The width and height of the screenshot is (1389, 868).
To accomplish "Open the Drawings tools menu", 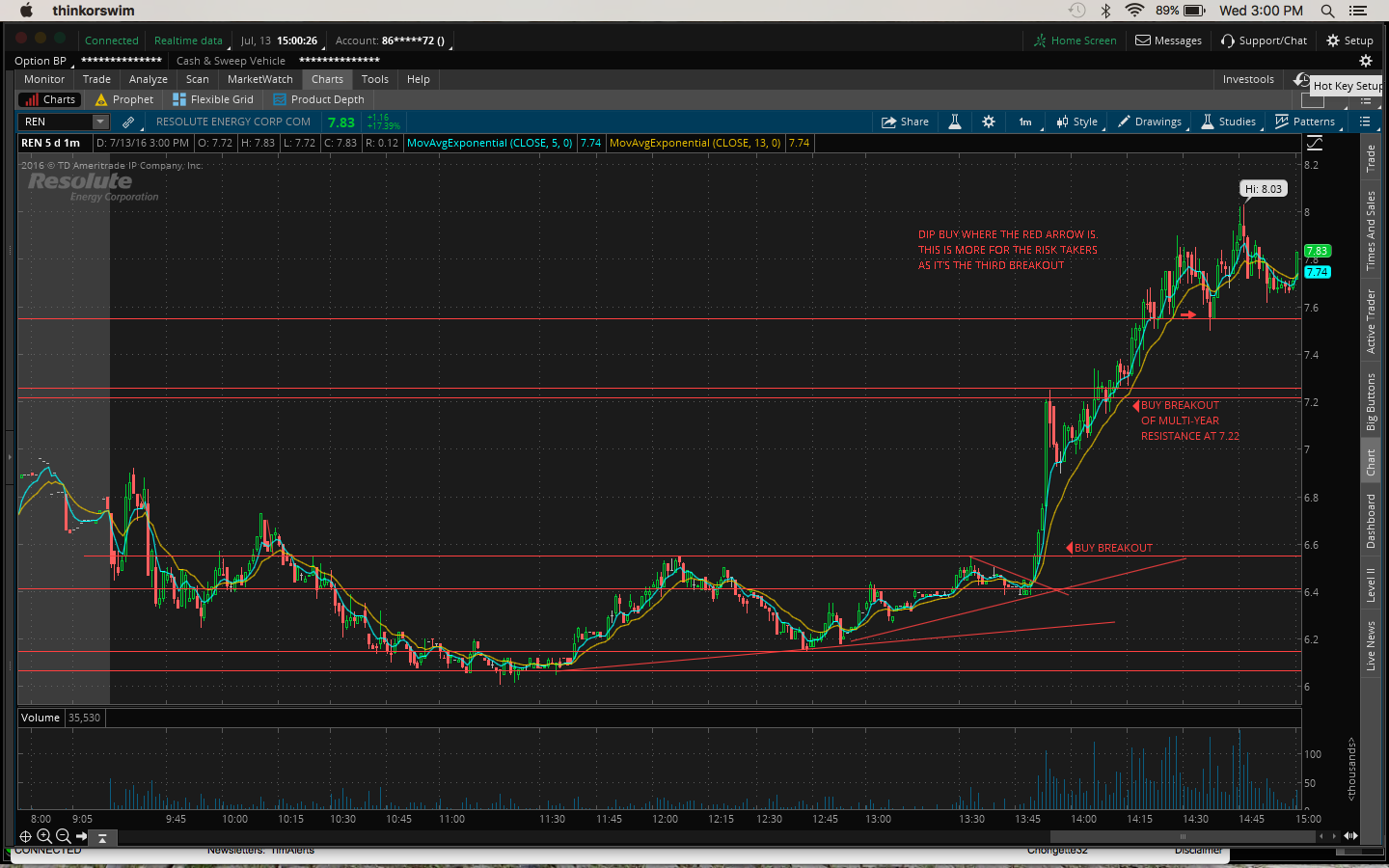I will point(1150,122).
